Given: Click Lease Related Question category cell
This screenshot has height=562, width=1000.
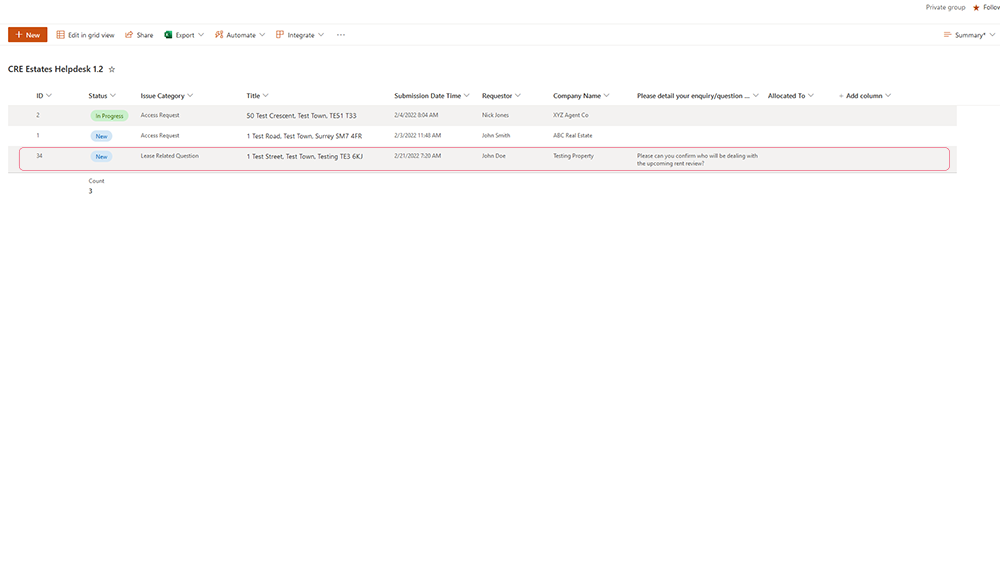Looking at the screenshot, I should click(170, 156).
